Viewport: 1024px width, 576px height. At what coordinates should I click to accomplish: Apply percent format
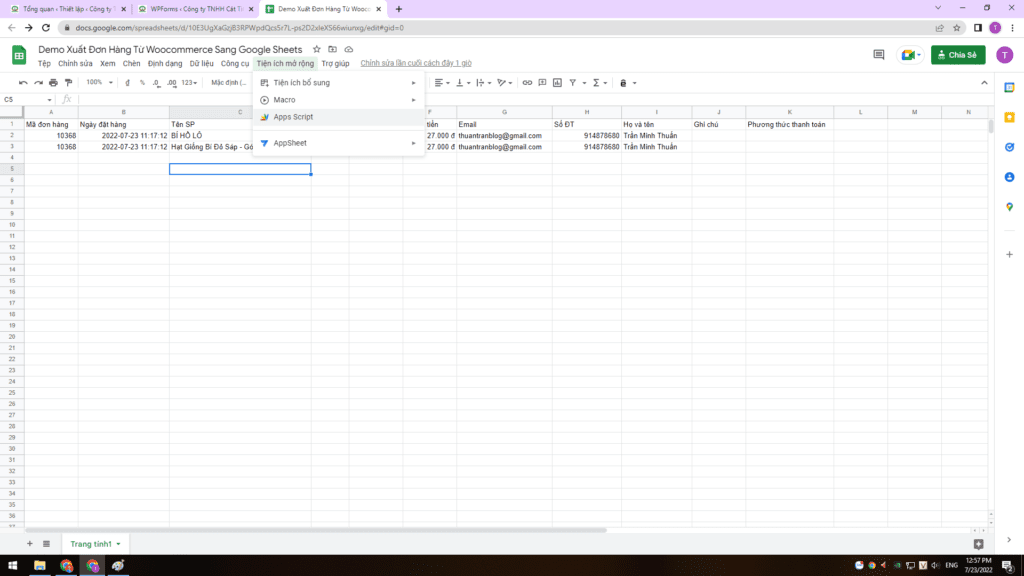point(142,83)
